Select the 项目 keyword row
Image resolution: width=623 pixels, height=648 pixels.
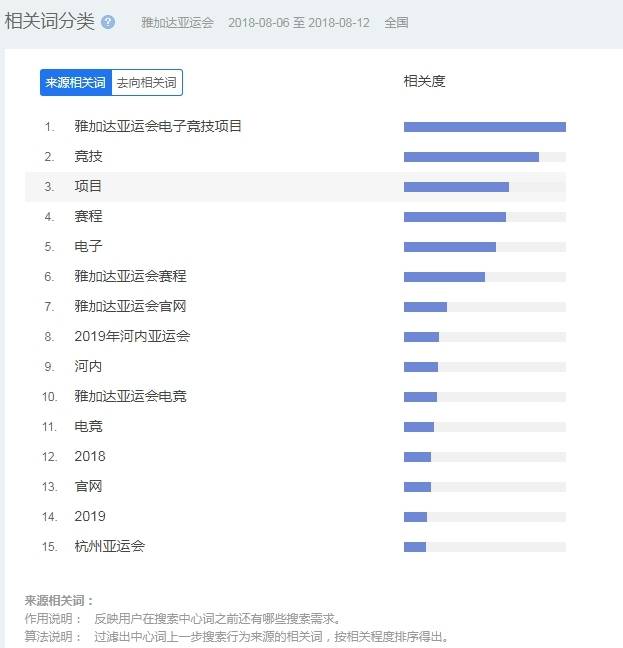(x=88, y=187)
